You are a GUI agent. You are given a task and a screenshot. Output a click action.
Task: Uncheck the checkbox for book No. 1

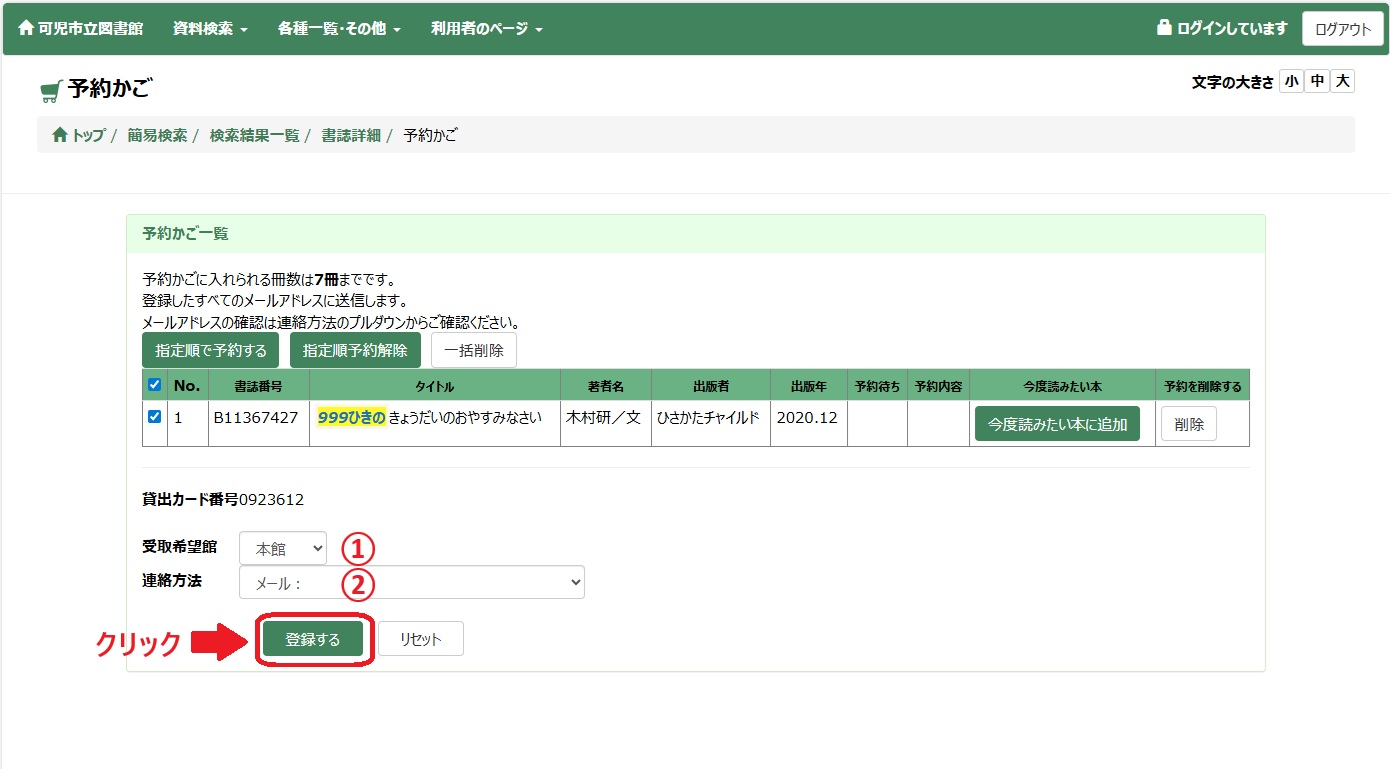(x=155, y=417)
